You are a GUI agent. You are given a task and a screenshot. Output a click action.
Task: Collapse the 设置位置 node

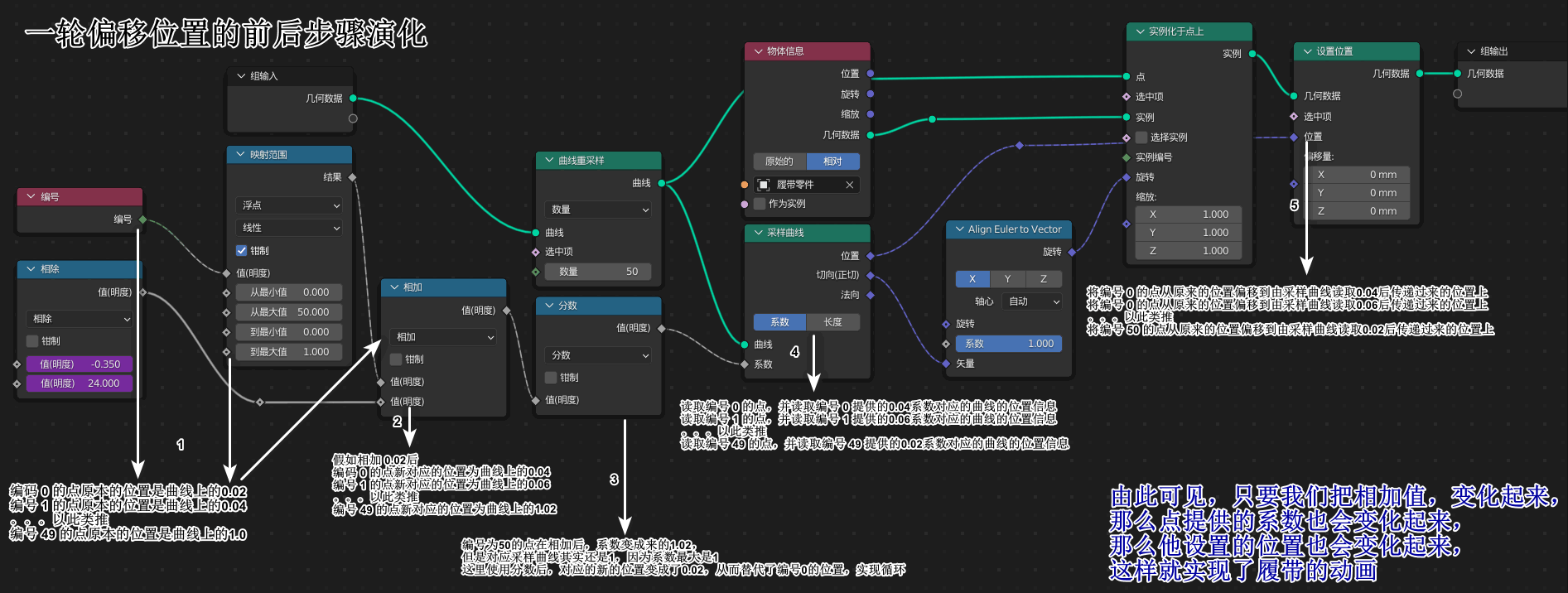(x=1308, y=51)
